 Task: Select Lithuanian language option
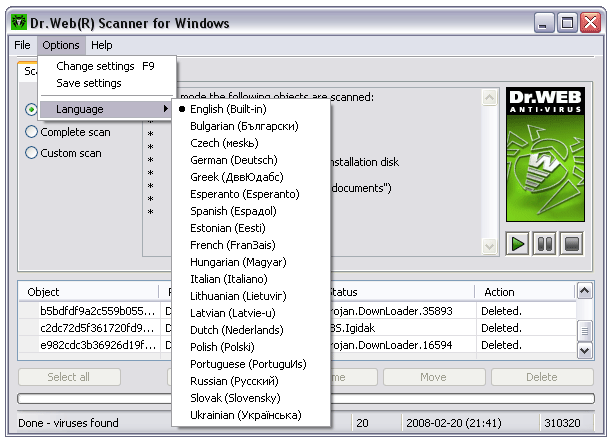click(x=251, y=296)
